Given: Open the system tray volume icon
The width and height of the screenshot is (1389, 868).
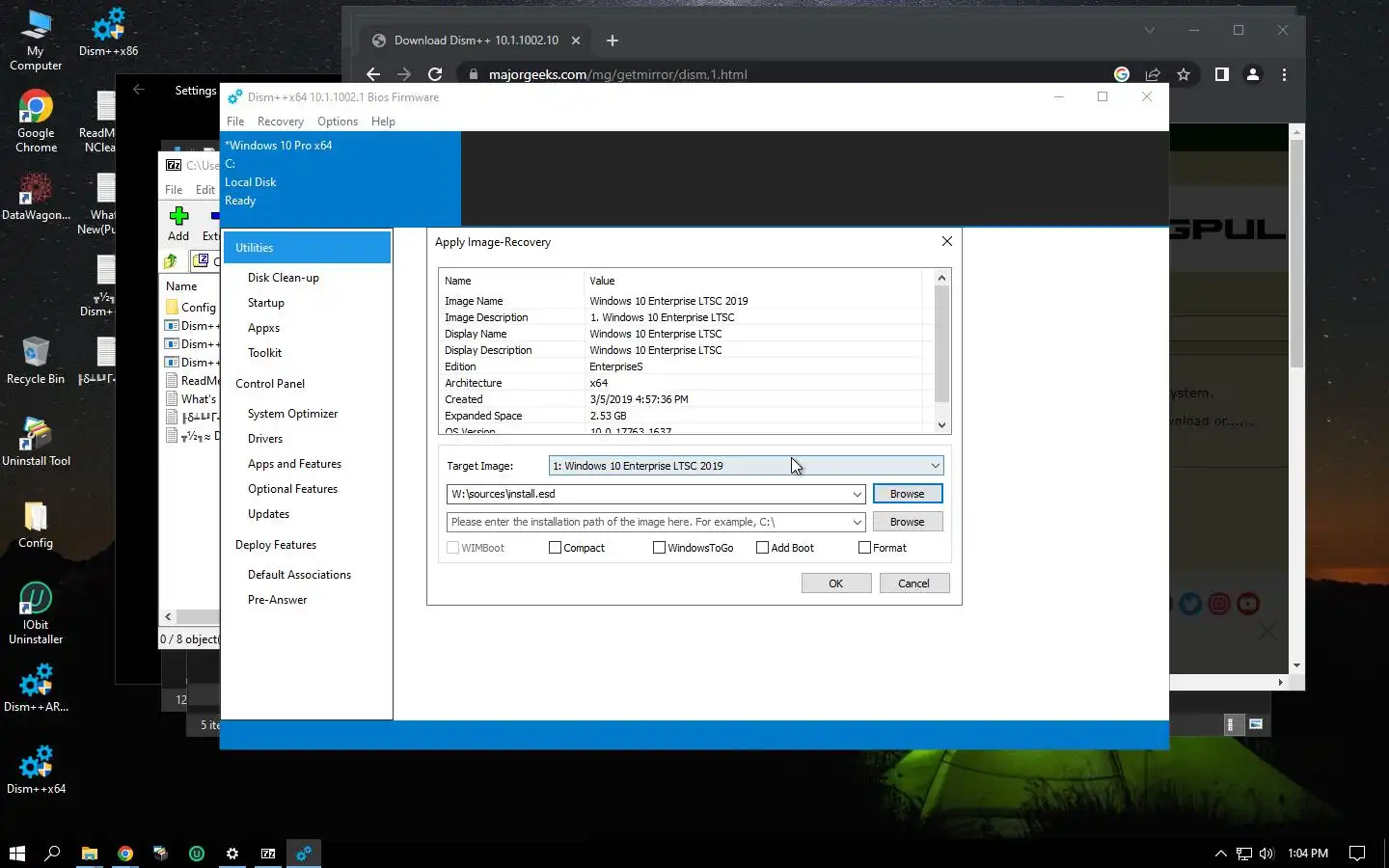Looking at the screenshot, I should [1266, 854].
